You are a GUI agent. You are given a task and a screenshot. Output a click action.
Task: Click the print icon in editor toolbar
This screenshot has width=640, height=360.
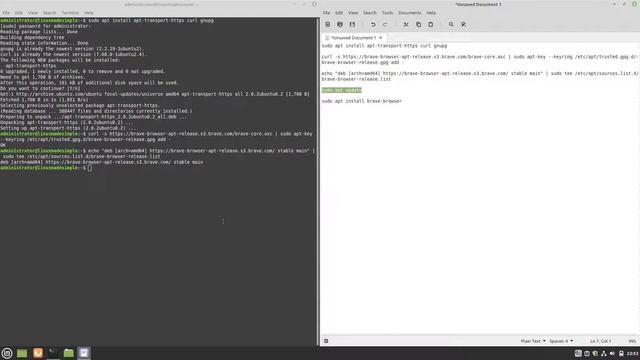click(x=340, y=24)
